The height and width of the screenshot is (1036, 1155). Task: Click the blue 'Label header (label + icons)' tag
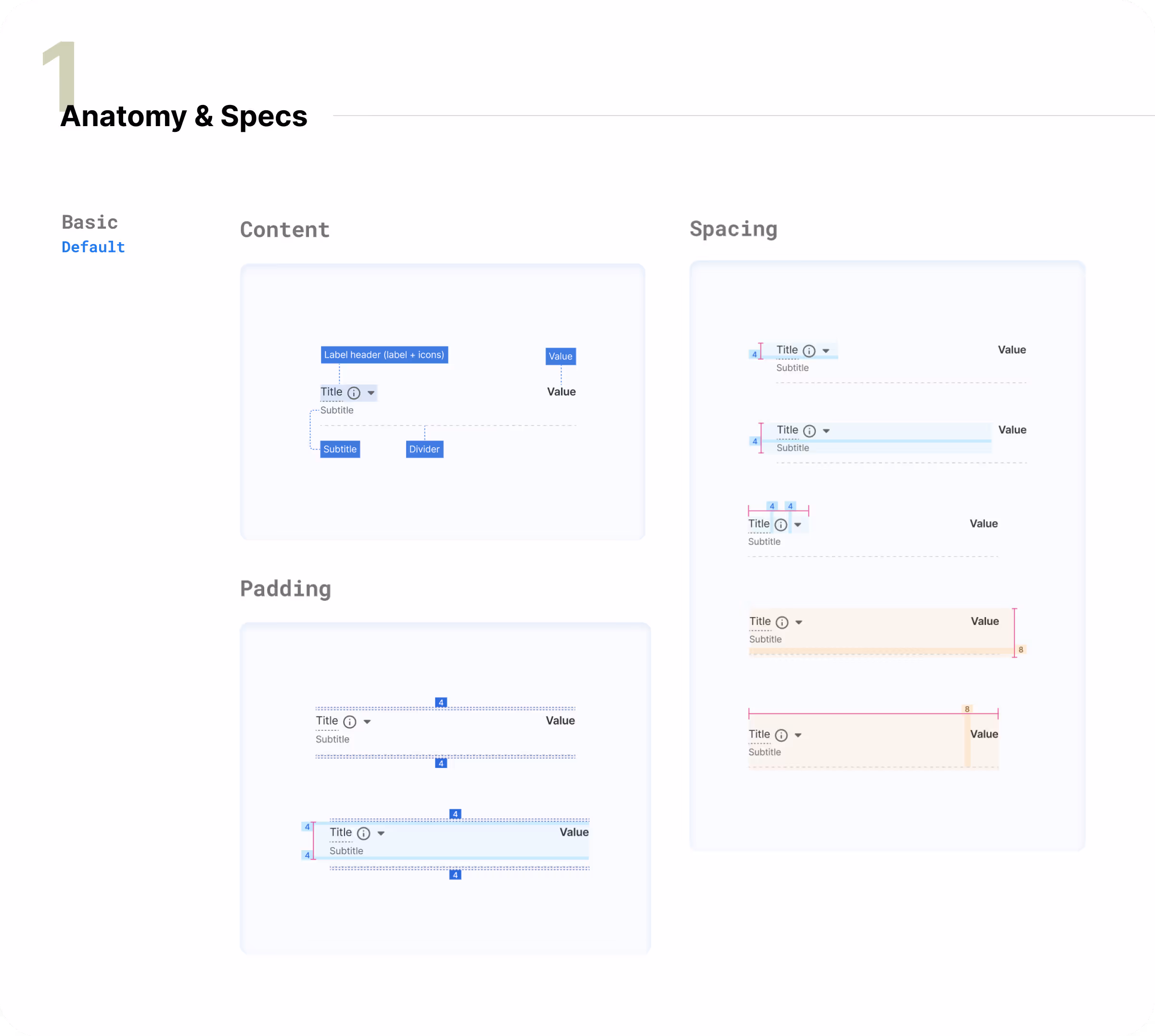click(x=384, y=355)
